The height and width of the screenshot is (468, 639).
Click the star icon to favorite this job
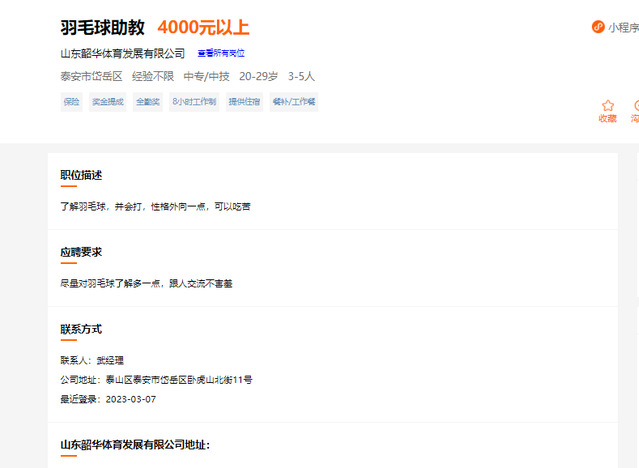point(607,105)
